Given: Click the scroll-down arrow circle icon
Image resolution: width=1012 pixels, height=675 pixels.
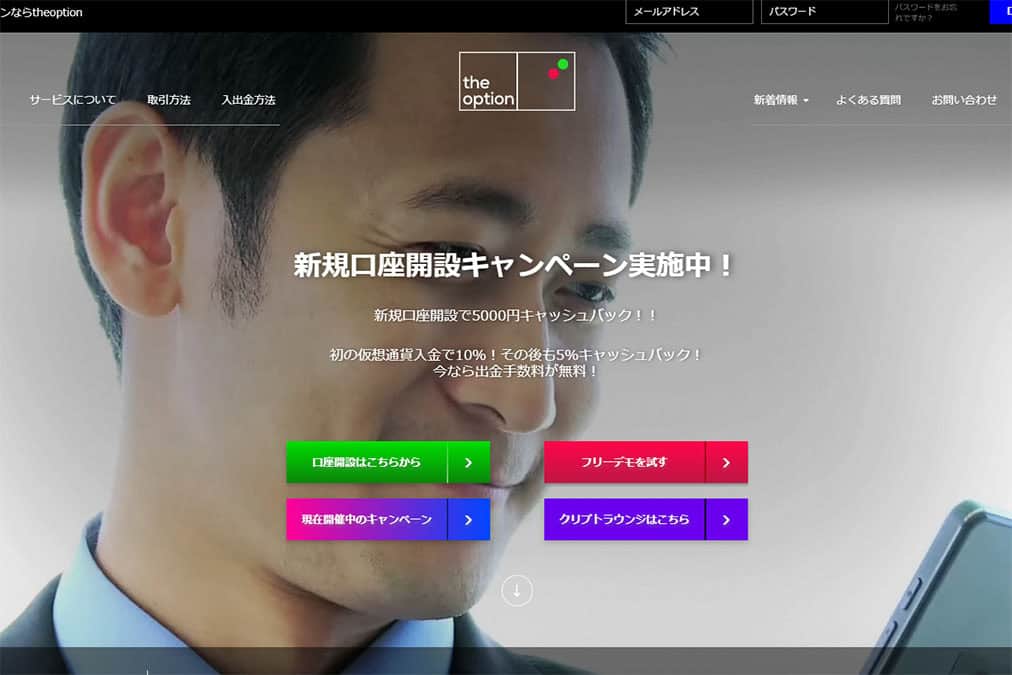Looking at the screenshot, I should [517, 590].
